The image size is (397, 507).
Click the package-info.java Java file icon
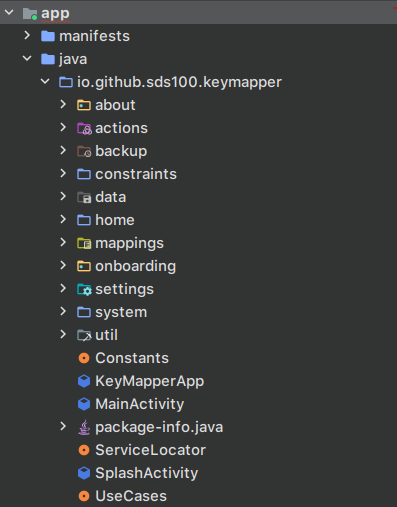pos(84,427)
